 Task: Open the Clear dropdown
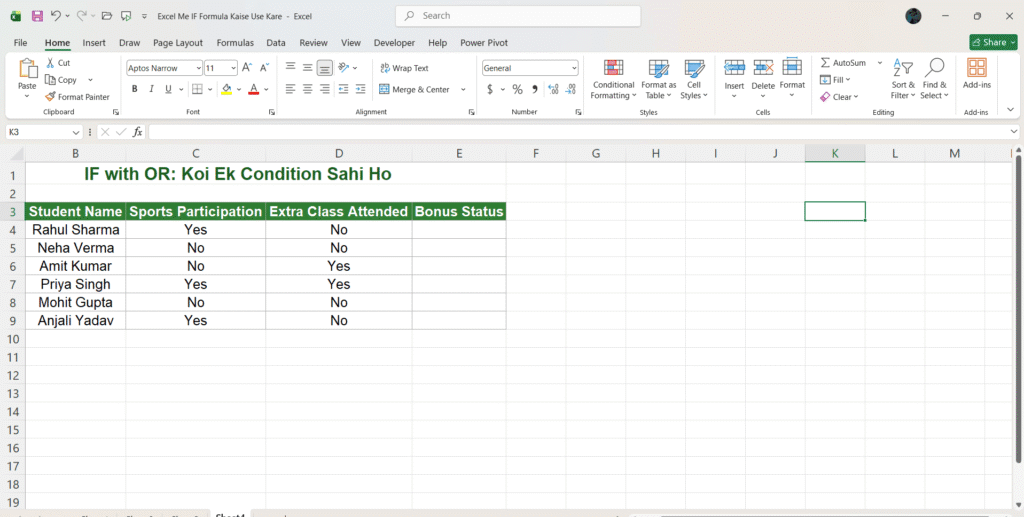pos(839,97)
